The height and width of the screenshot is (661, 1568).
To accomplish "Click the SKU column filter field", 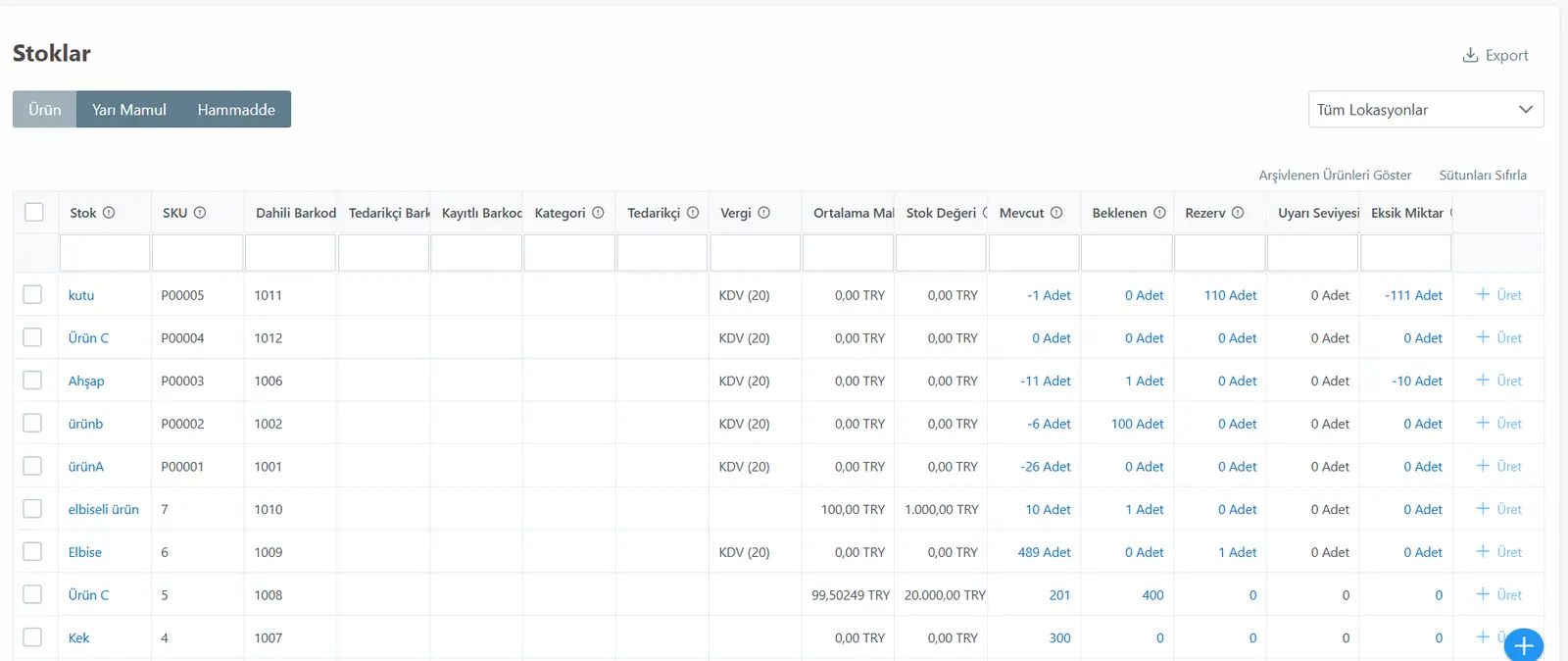I will 198,252.
